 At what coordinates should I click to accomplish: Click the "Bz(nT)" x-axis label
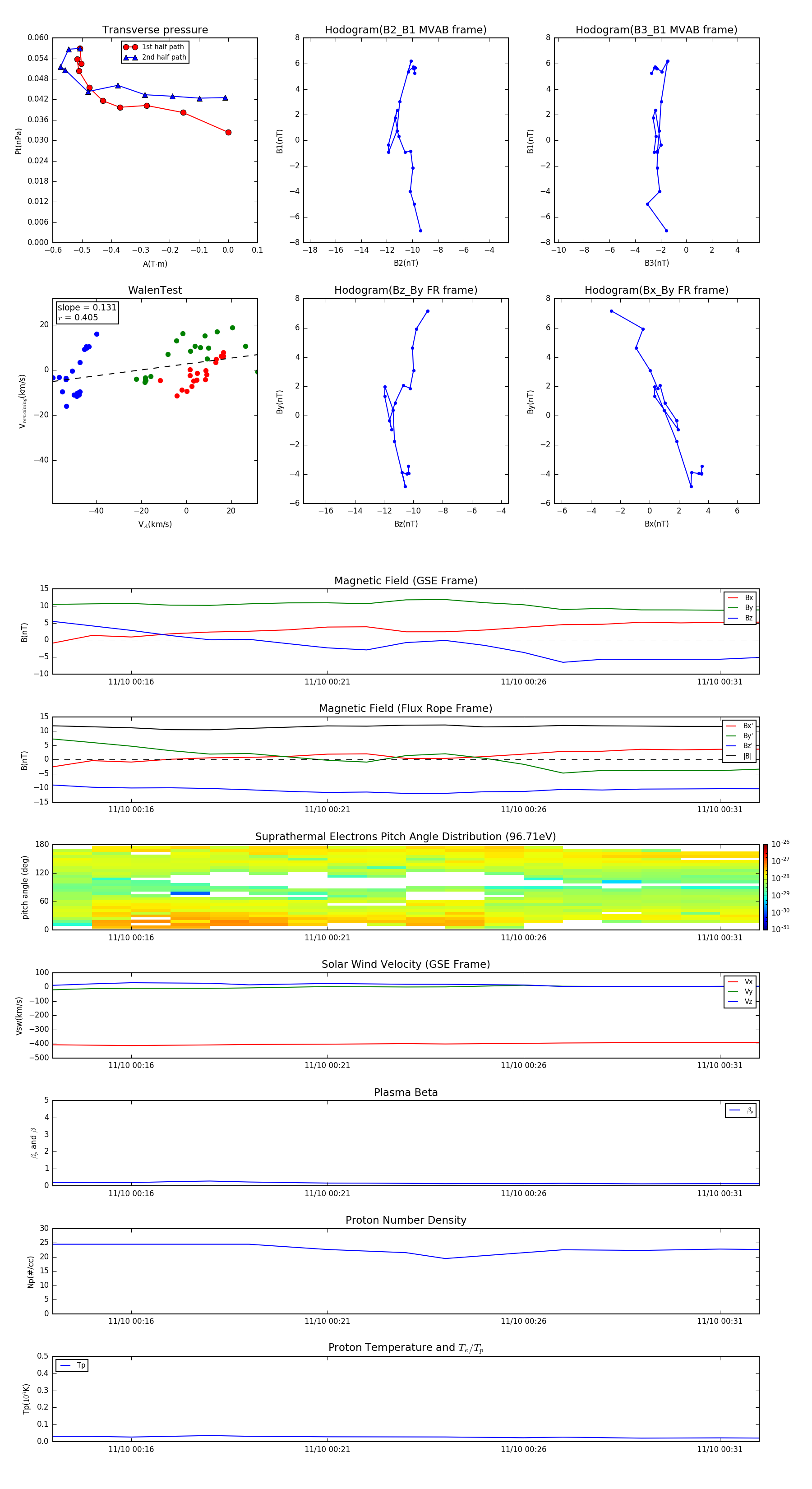tap(406, 524)
